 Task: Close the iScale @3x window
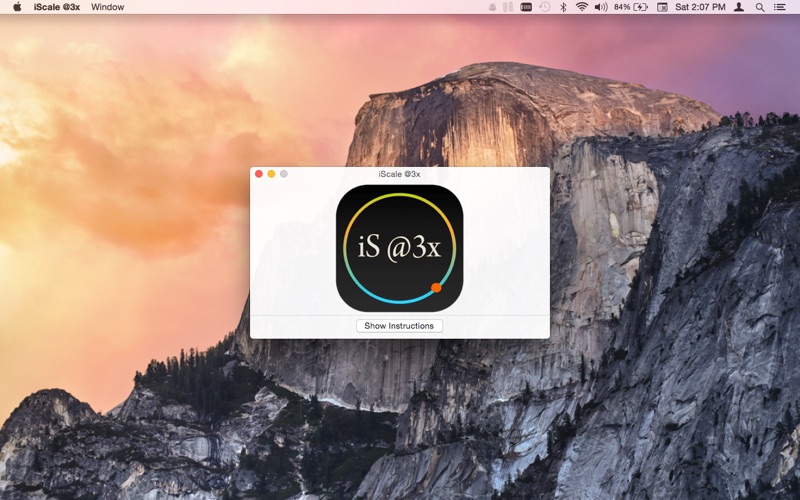[259, 174]
